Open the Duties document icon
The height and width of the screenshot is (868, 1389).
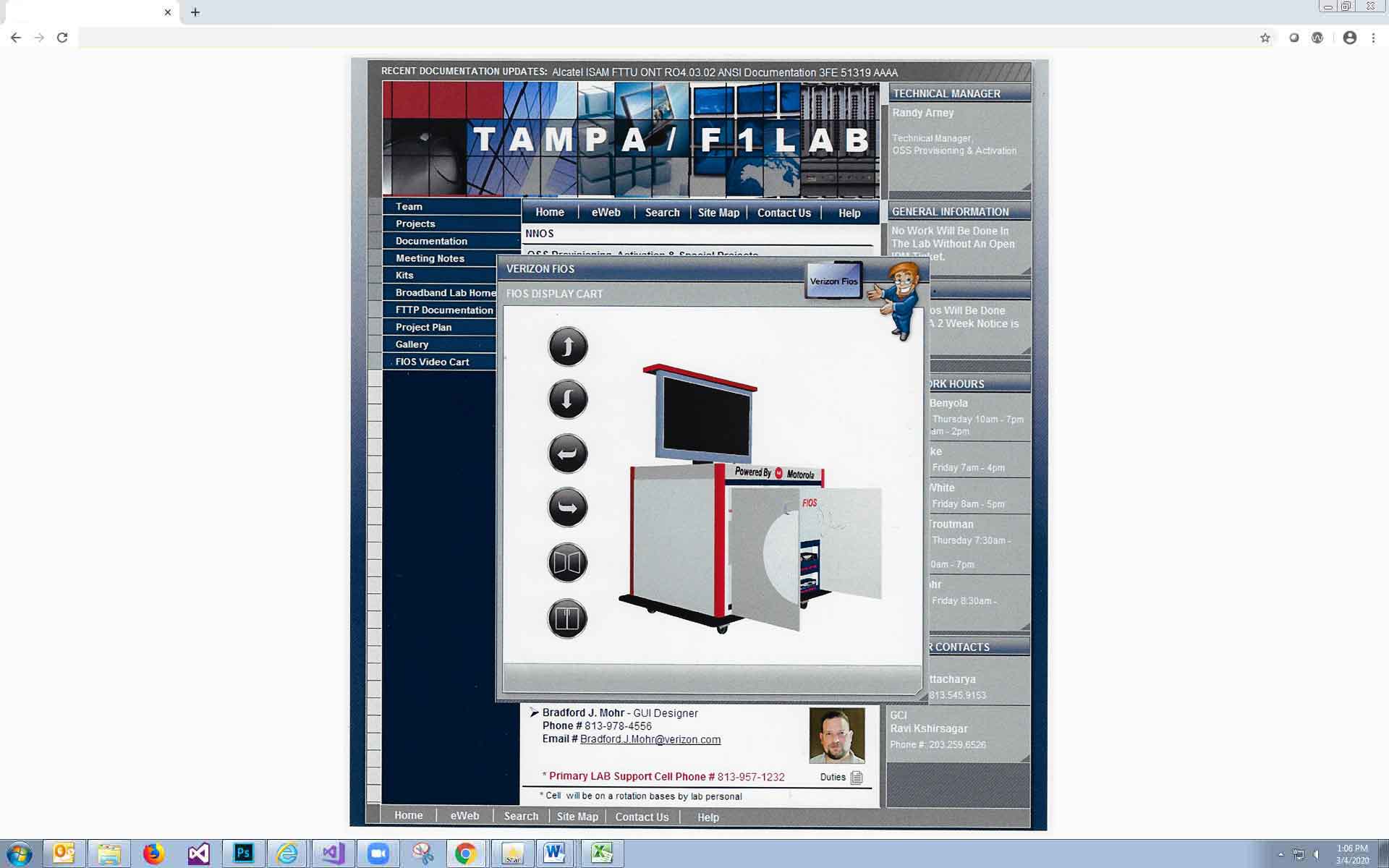click(x=857, y=778)
